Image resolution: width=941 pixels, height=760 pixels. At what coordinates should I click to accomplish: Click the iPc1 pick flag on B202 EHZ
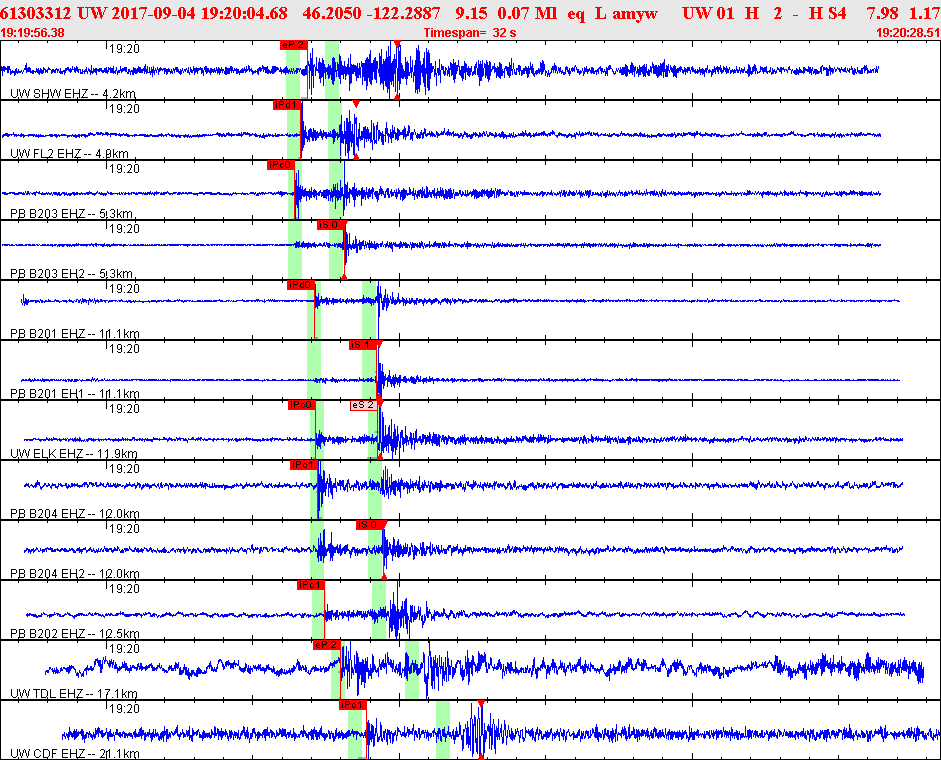[x=311, y=585]
